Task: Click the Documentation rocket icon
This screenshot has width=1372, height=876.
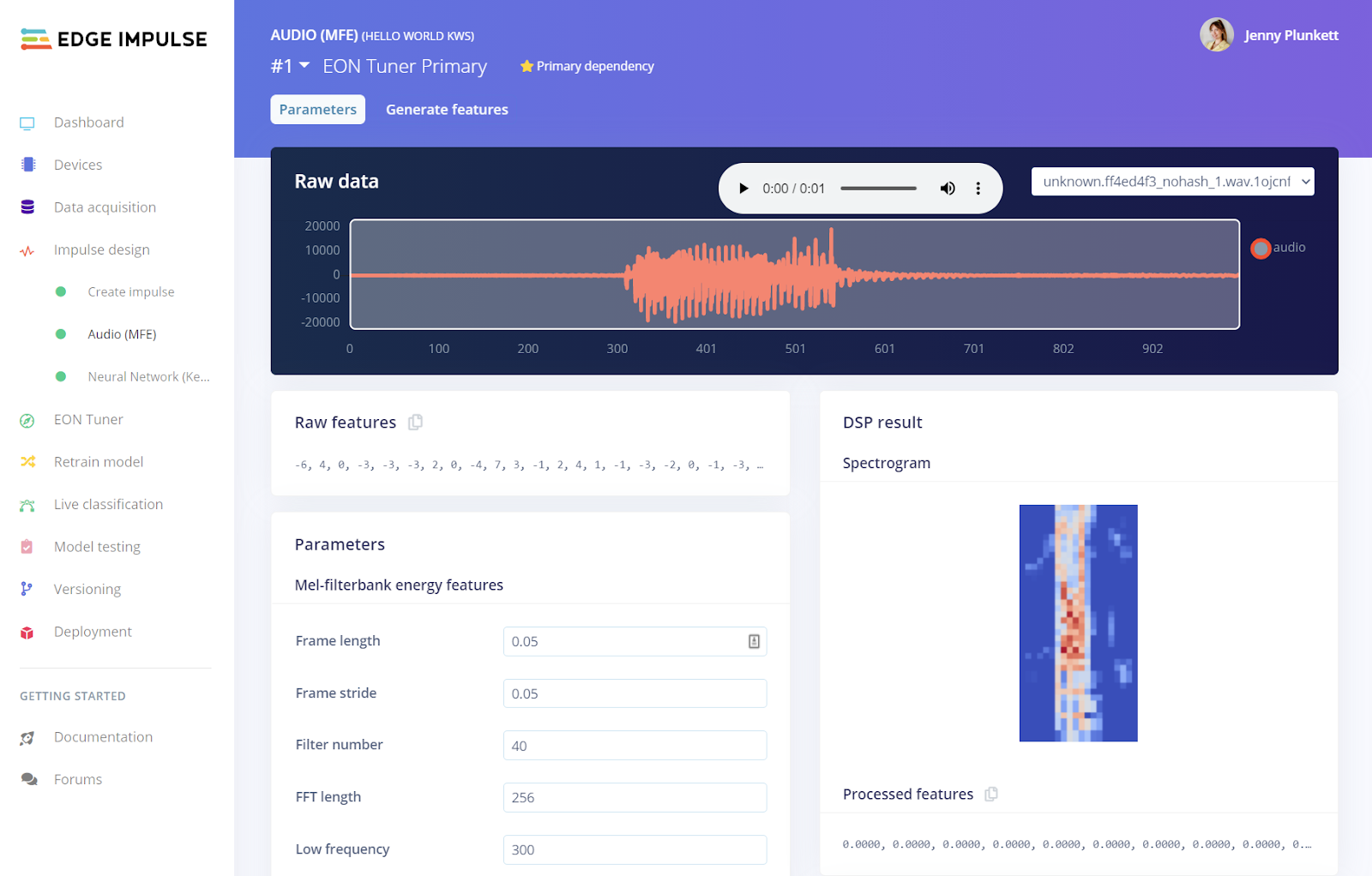Action: [x=27, y=738]
